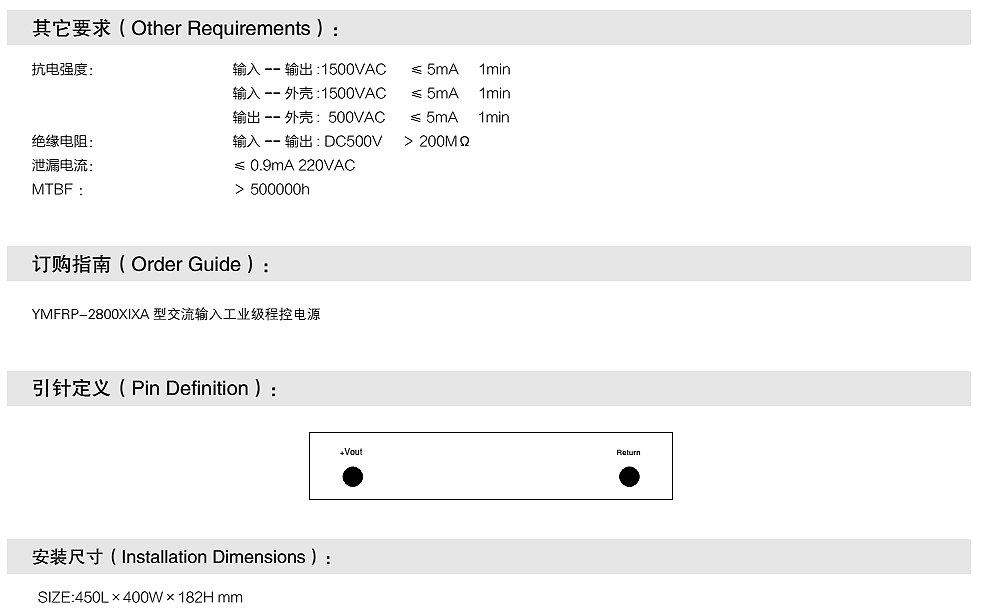Click the SIZE 450L × 400W × 182H text

click(x=140, y=598)
